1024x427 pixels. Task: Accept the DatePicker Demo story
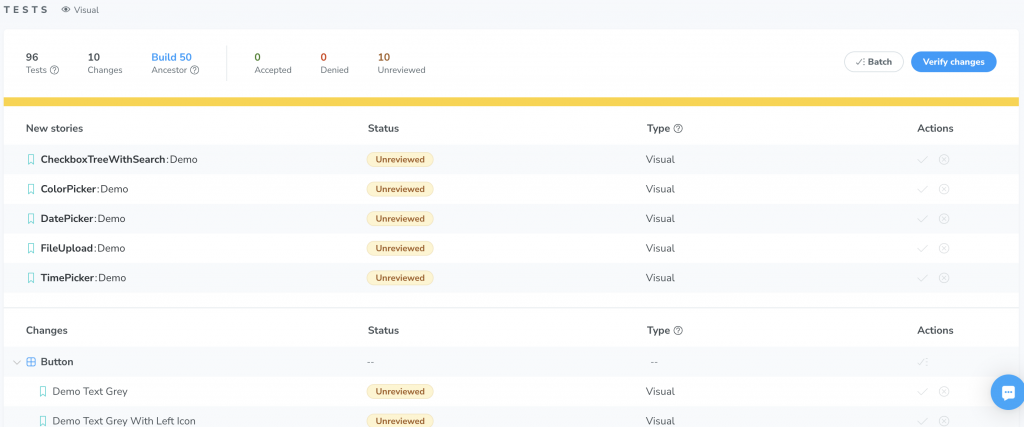click(x=922, y=219)
